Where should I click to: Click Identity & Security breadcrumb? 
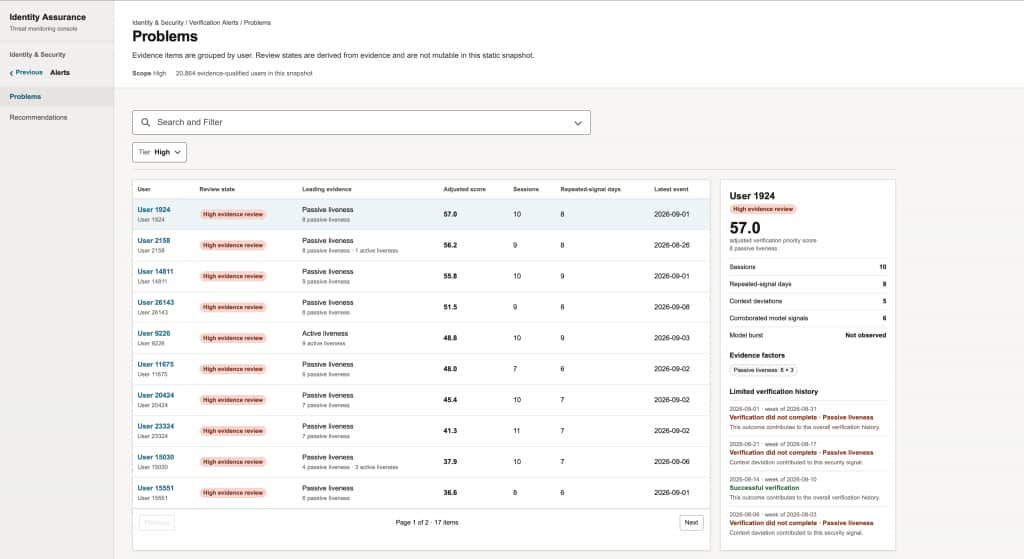(158, 23)
